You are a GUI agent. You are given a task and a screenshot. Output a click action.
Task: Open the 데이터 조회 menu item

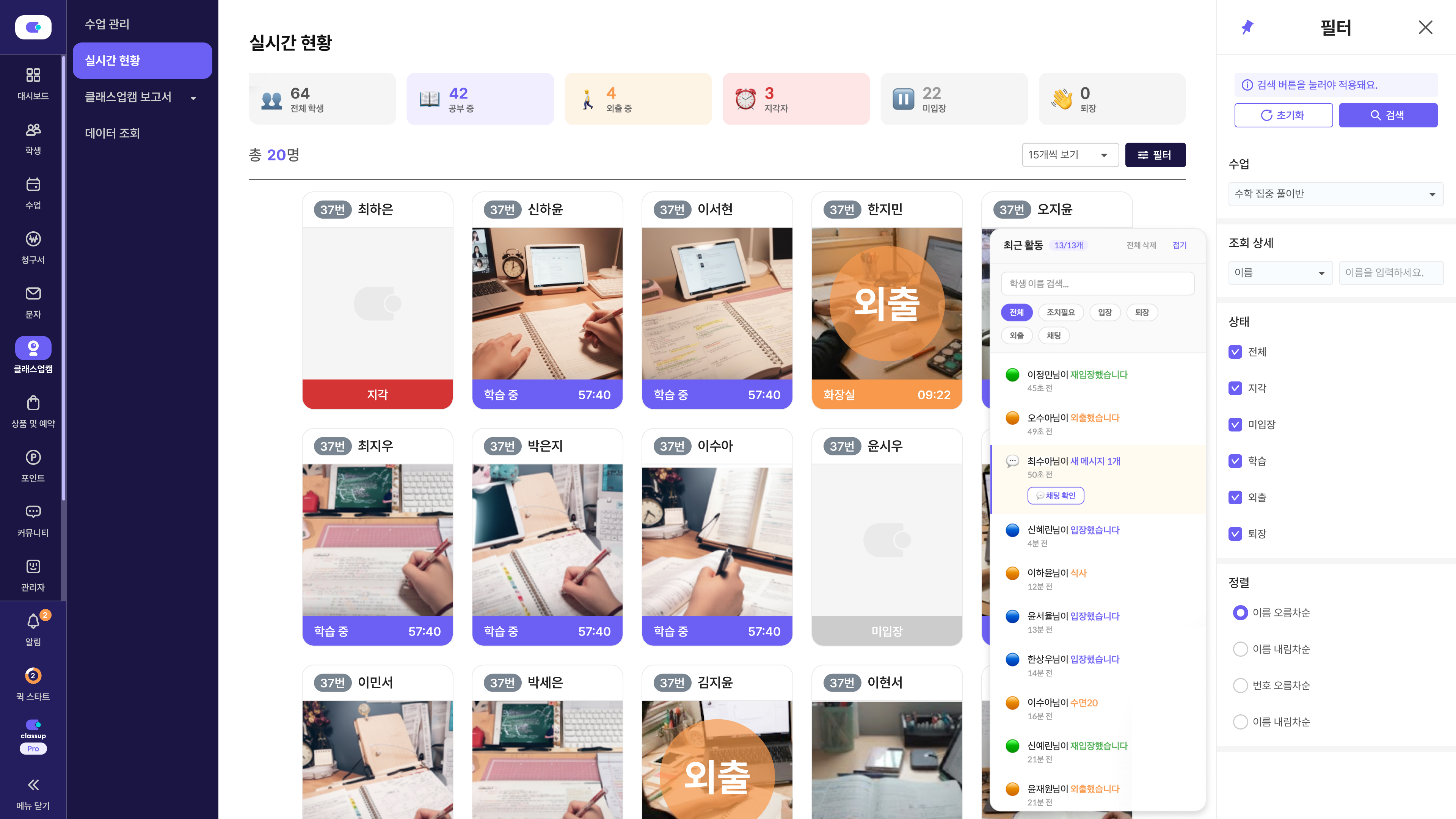113,133
